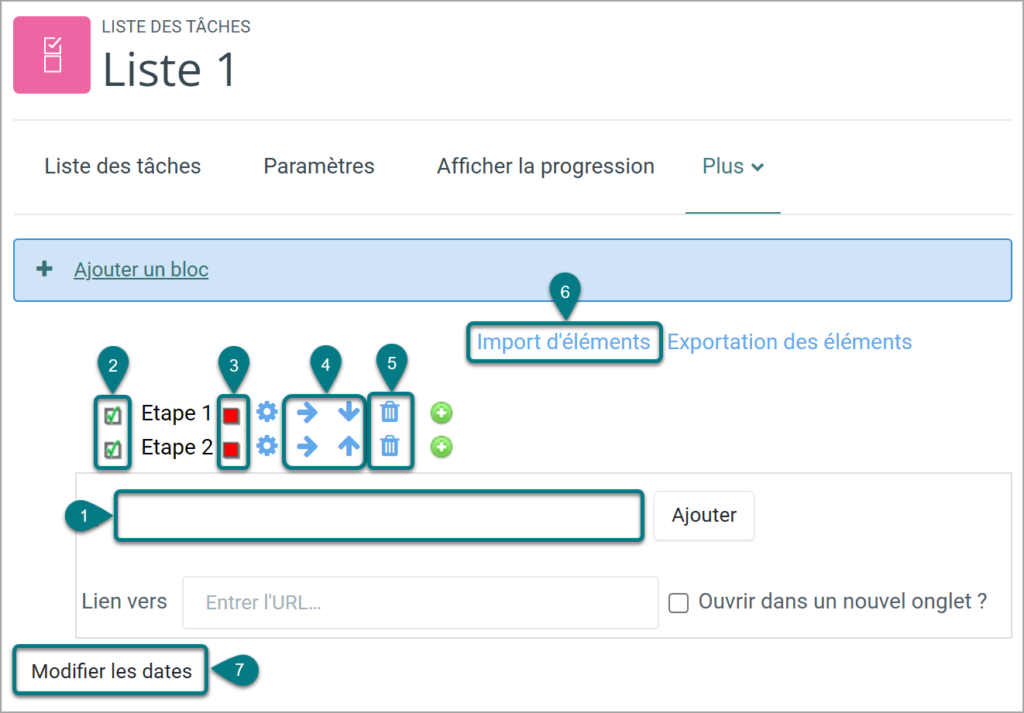Click the Ajouter button
The image size is (1024, 713).
tap(704, 516)
